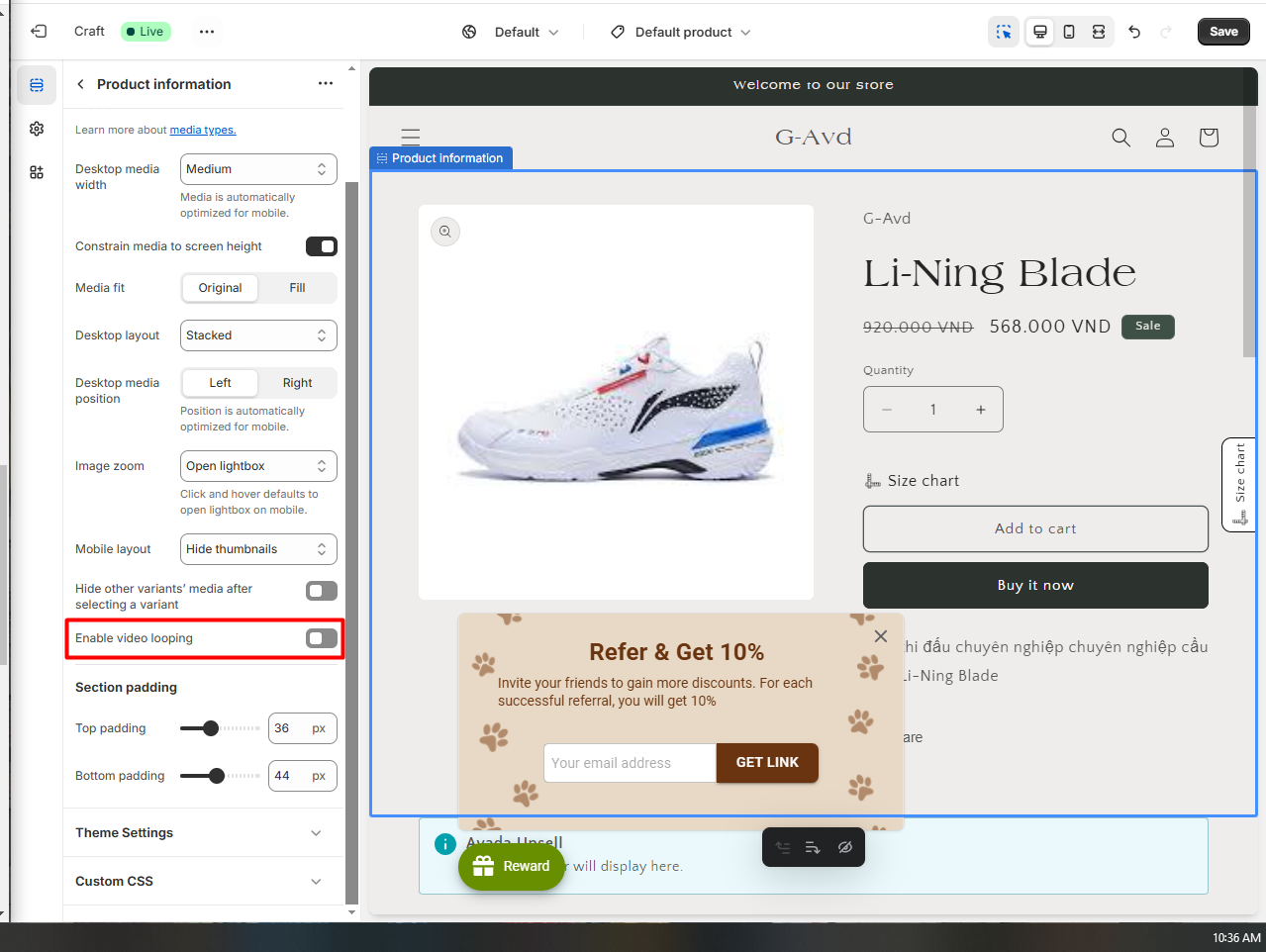The image size is (1266, 952).
Task: Open the Reward widget
Action: coord(512,866)
